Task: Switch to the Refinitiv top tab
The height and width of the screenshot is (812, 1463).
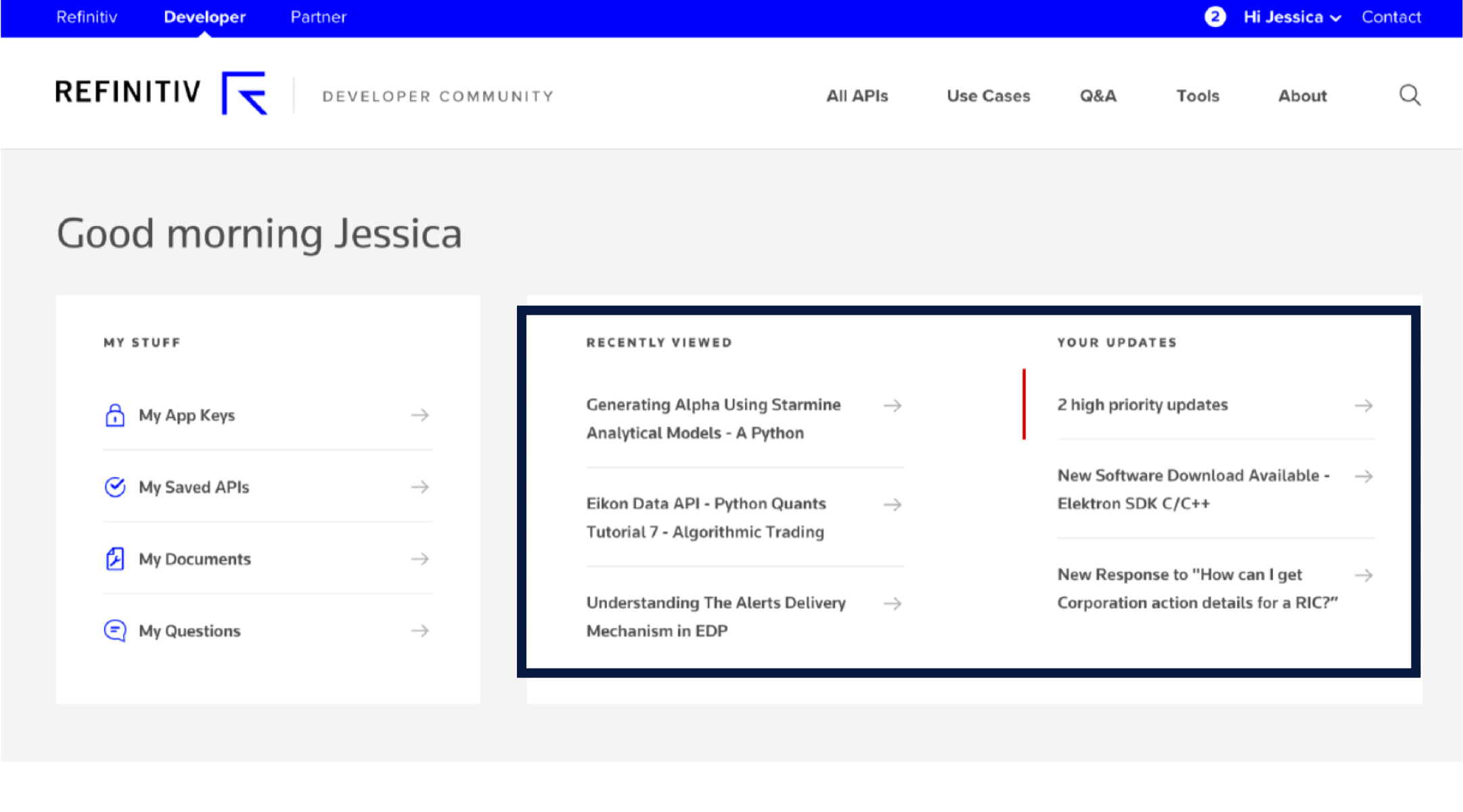Action: click(87, 18)
